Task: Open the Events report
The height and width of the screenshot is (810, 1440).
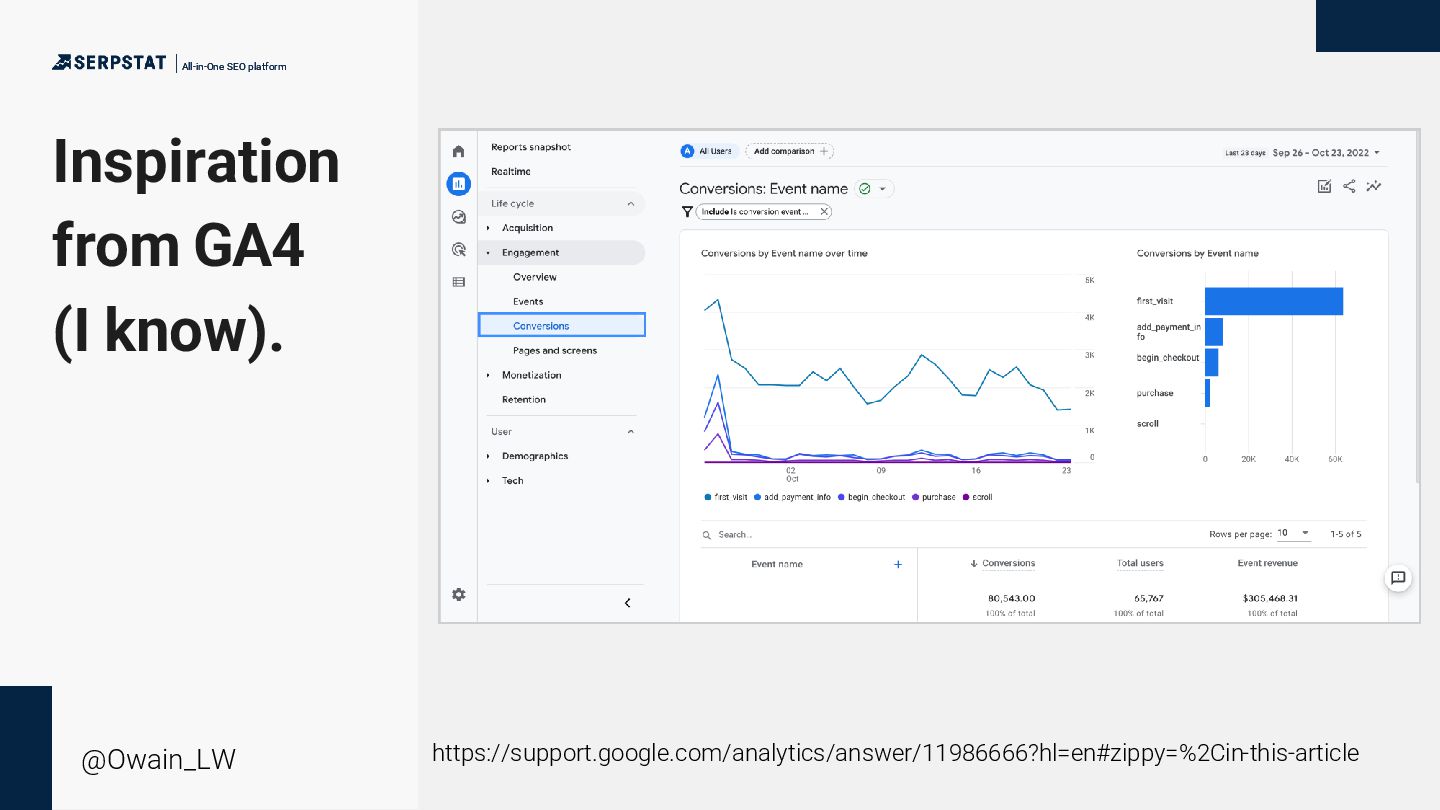Action: pos(528,301)
